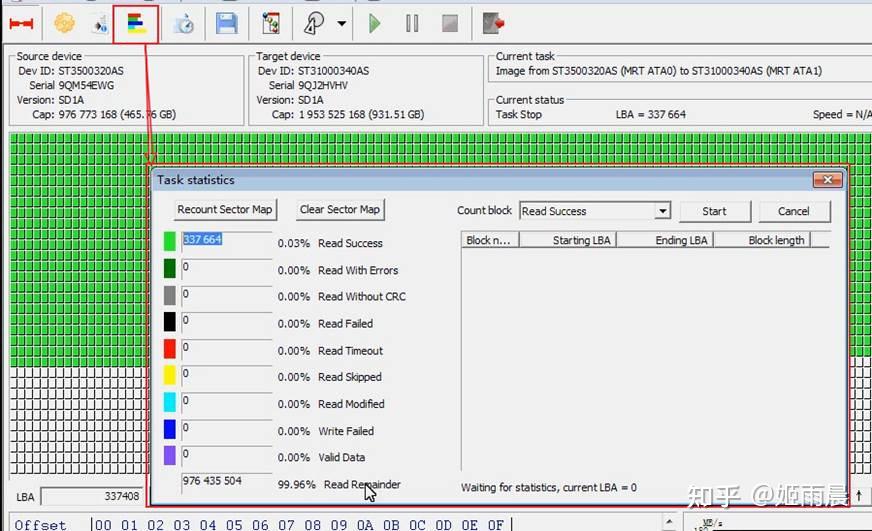Click the dark green Read With Errors swatch
Viewport: 872px width, 531px height.
click(x=170, y=268)
